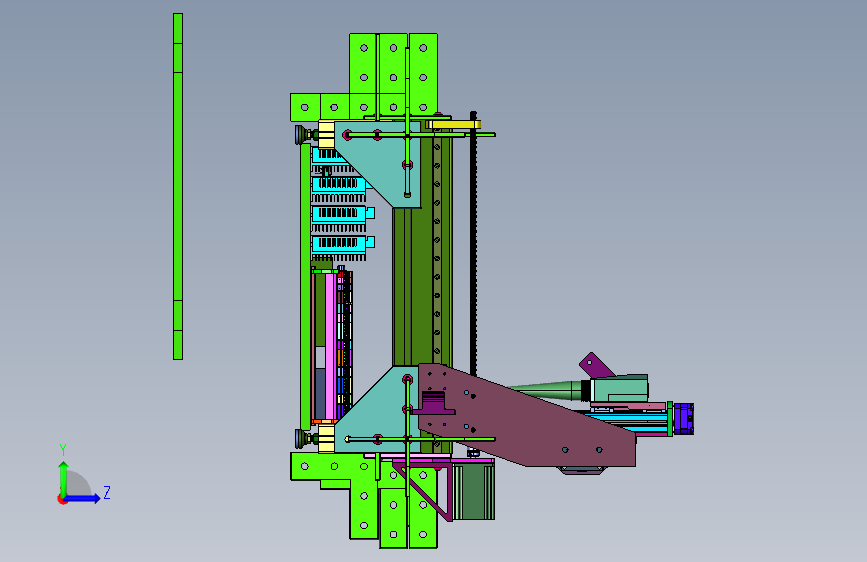This screenshot has height=562, width=867.
Task: Select the purple motor at the actuator's right end
Action: (684, 419)
